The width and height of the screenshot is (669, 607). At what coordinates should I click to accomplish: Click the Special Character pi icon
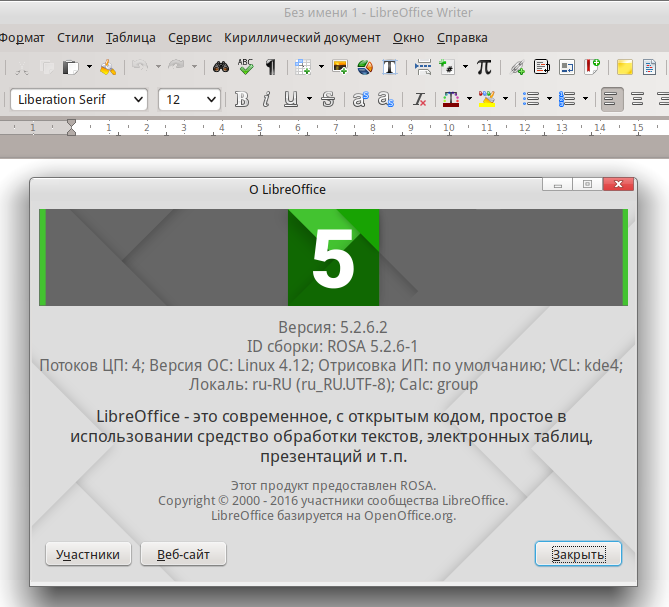[x=484, y=67]
